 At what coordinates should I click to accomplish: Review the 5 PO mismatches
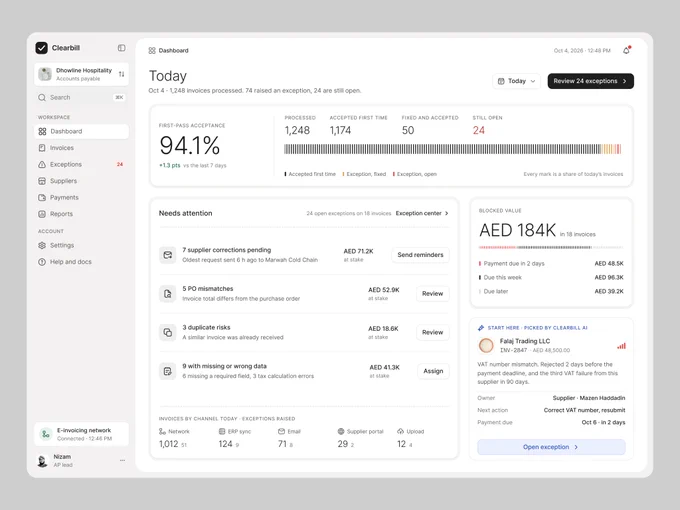coord(432,294)
